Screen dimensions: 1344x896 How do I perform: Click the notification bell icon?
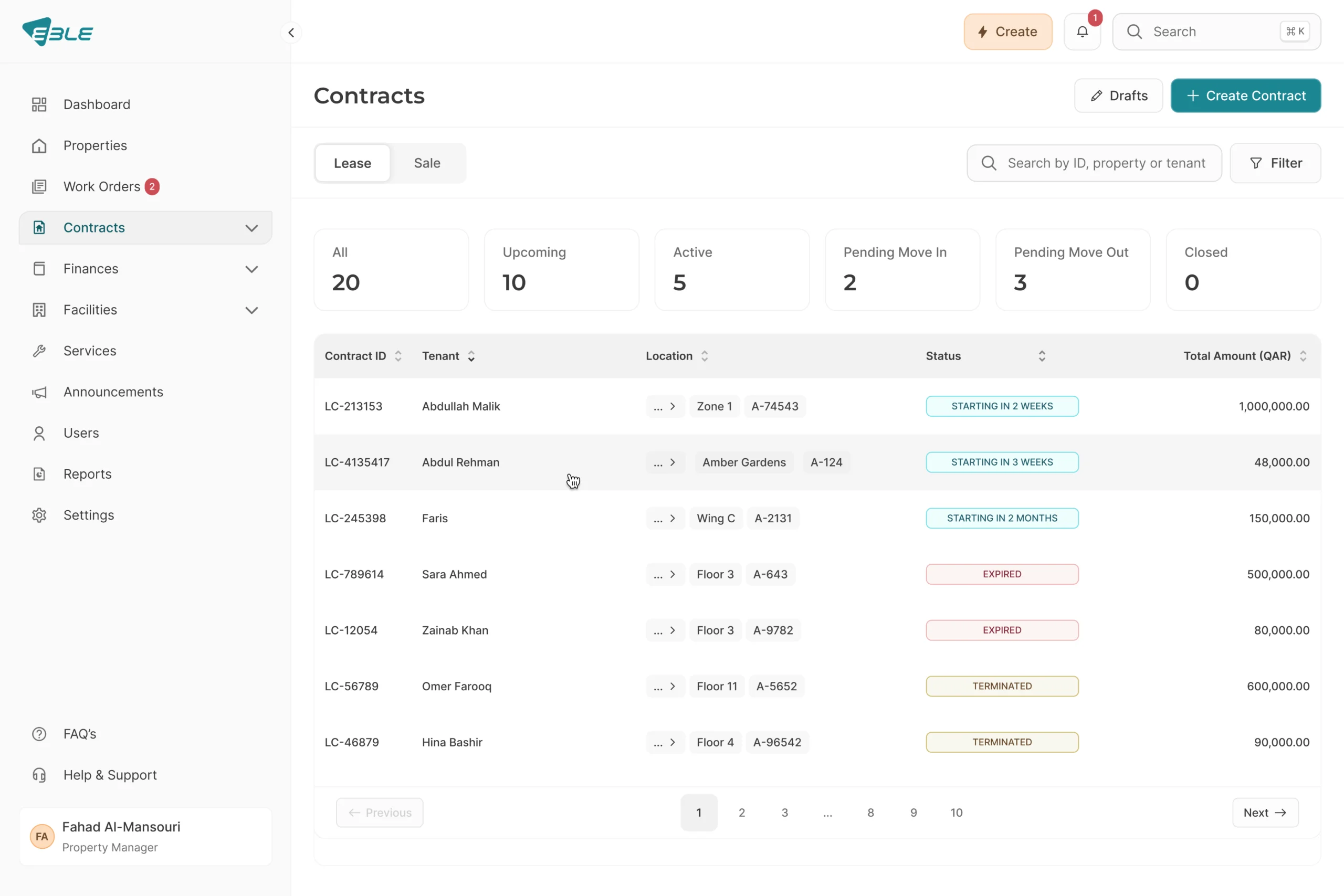1081,32
